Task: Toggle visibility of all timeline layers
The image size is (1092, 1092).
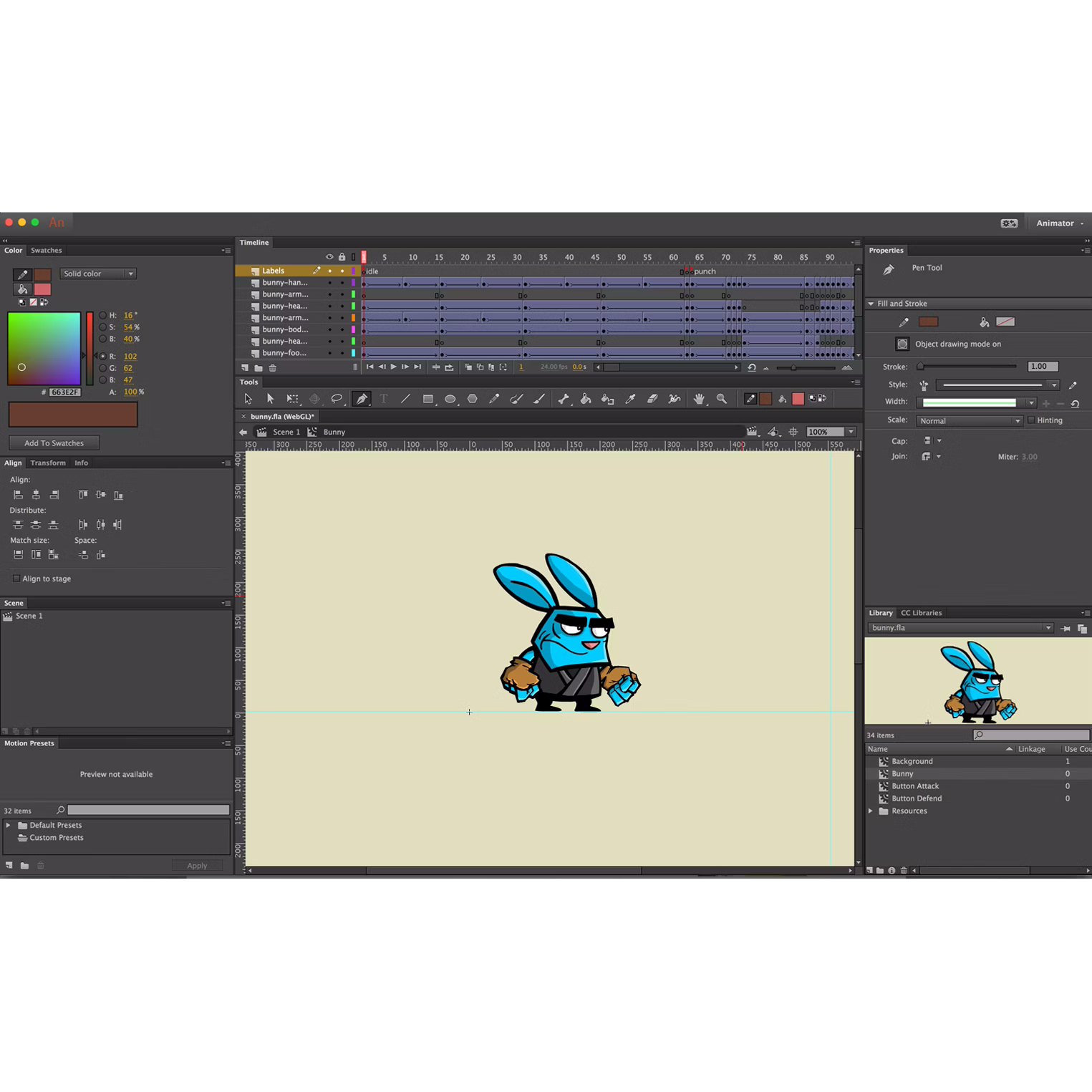Action: click(x=329, y=256)
